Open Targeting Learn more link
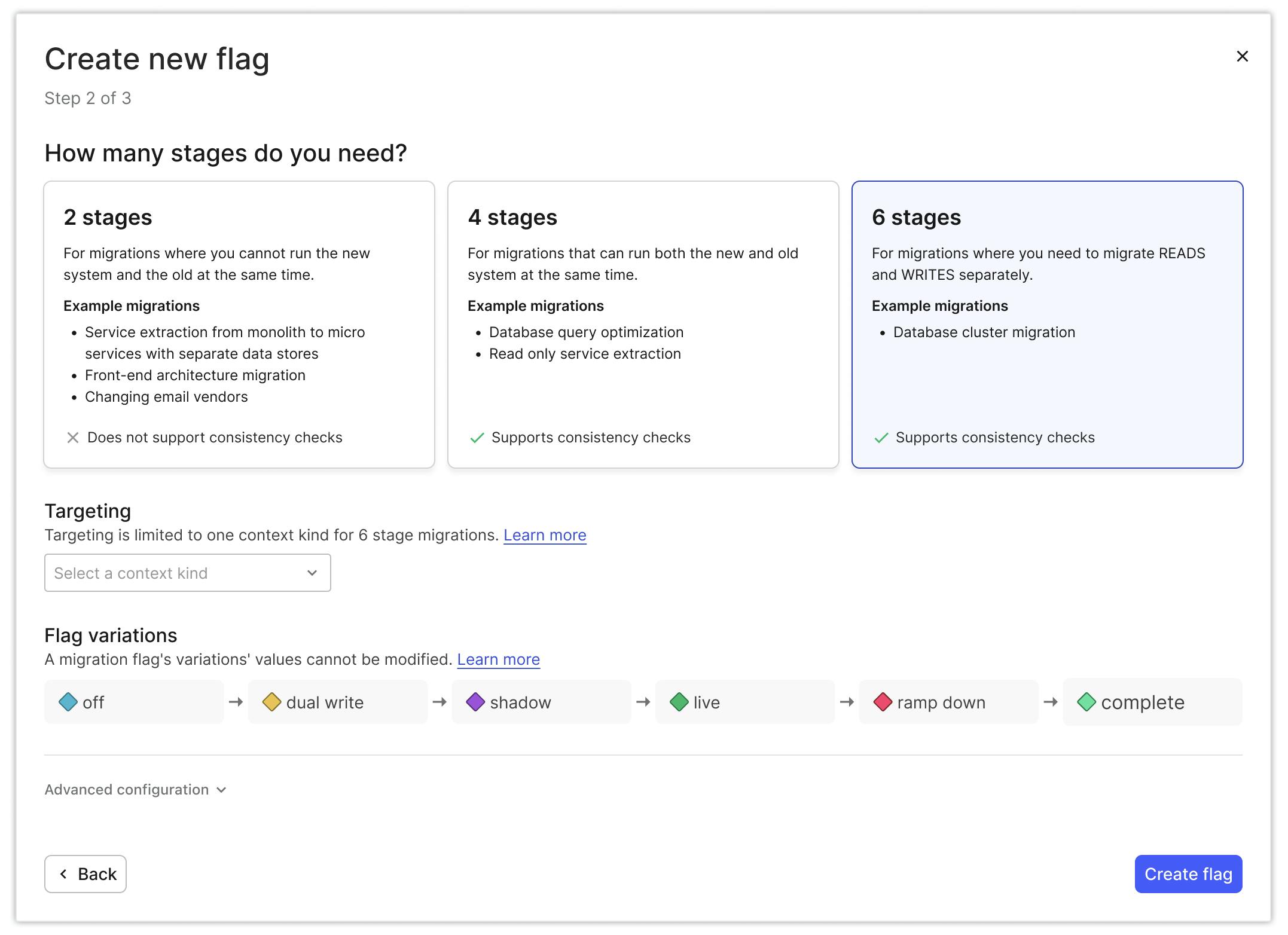The height and width of the screenshot is (935, 1288). [x=545, y=535]
